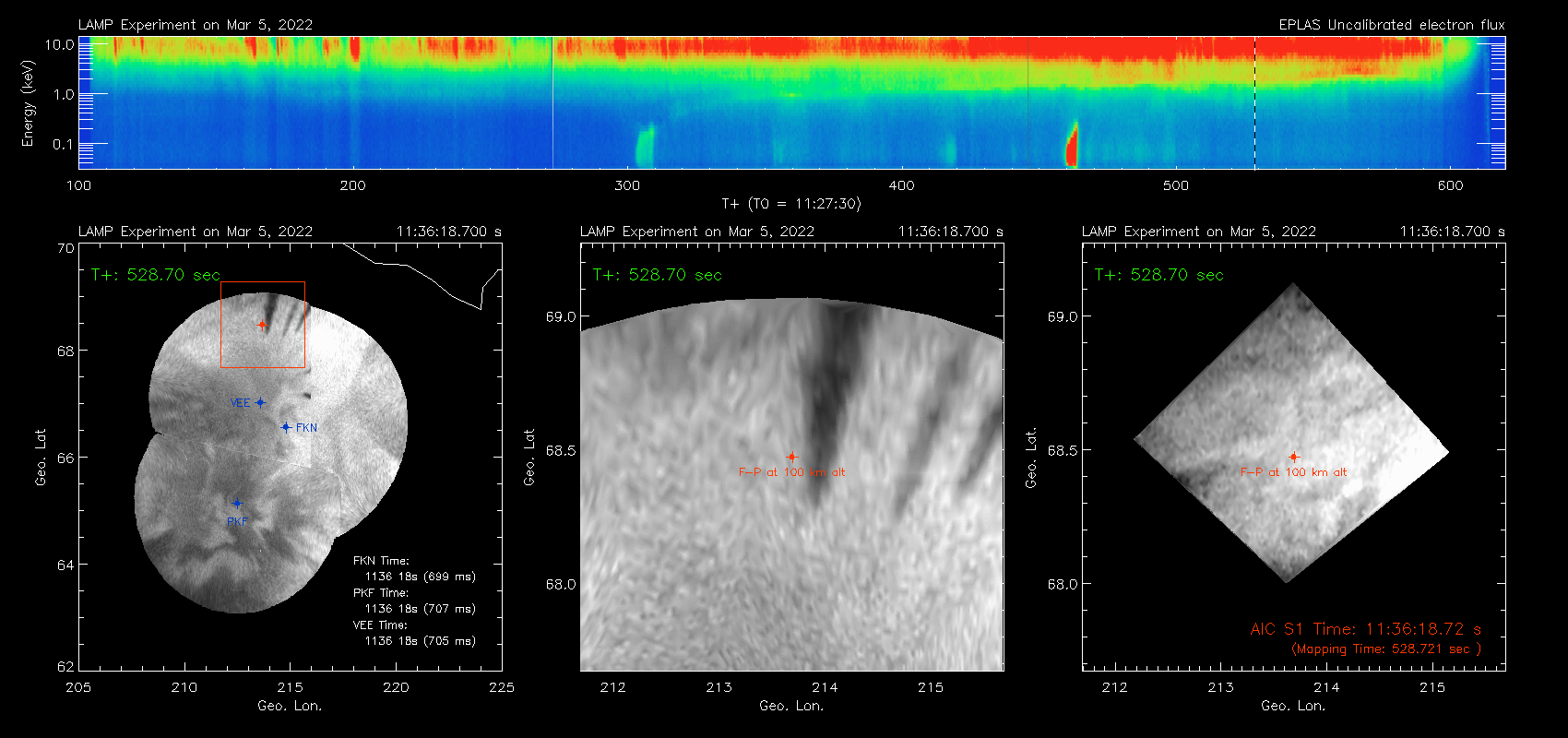Screen dimensions: 1568x738
Task: Click the '11:36:18.700 s' timestamp above the left map
Action: point(449,232)
